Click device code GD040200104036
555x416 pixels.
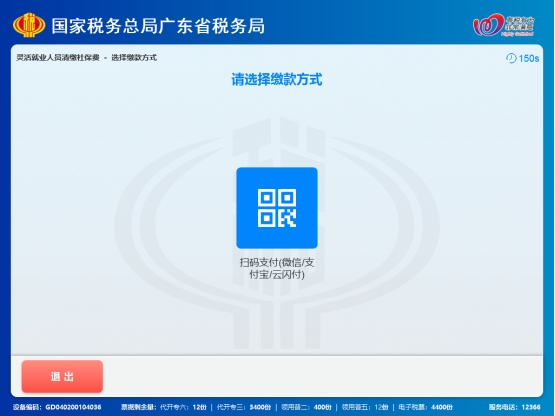73,407
